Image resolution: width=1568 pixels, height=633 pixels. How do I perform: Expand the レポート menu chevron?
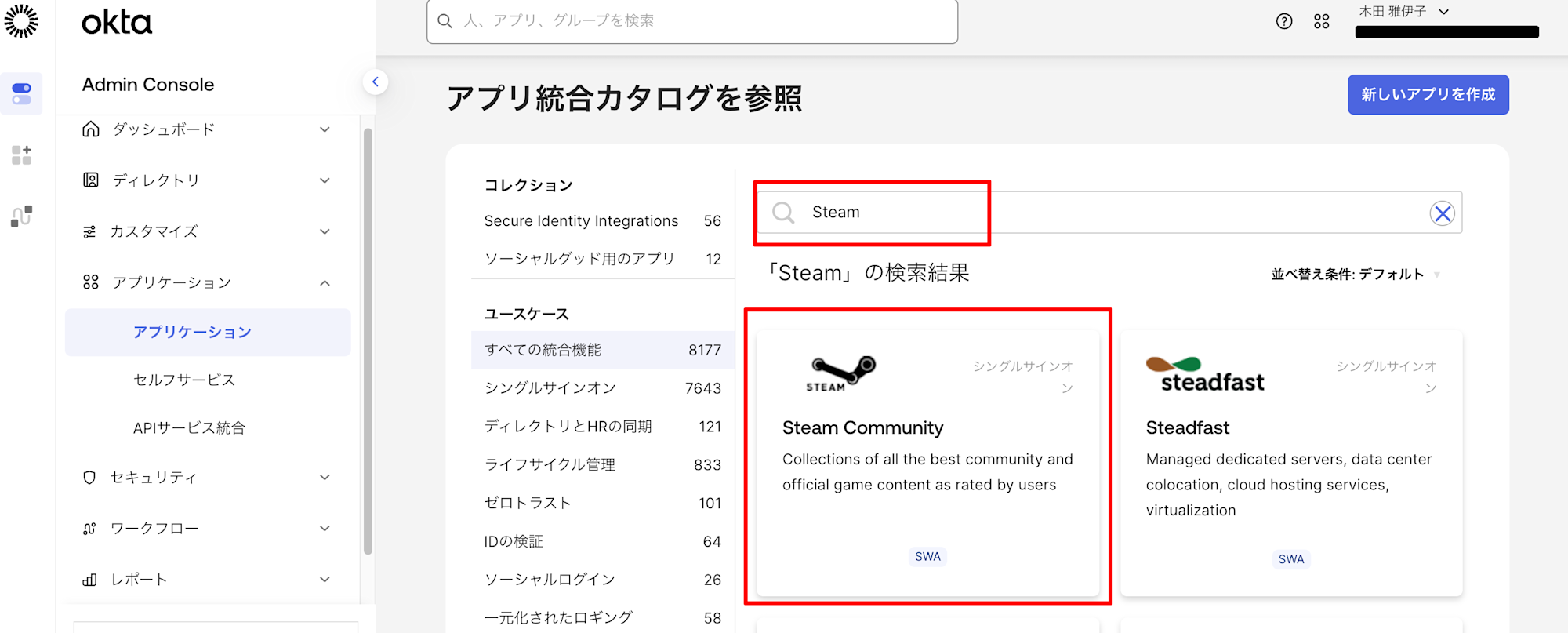tap(325, 580)
